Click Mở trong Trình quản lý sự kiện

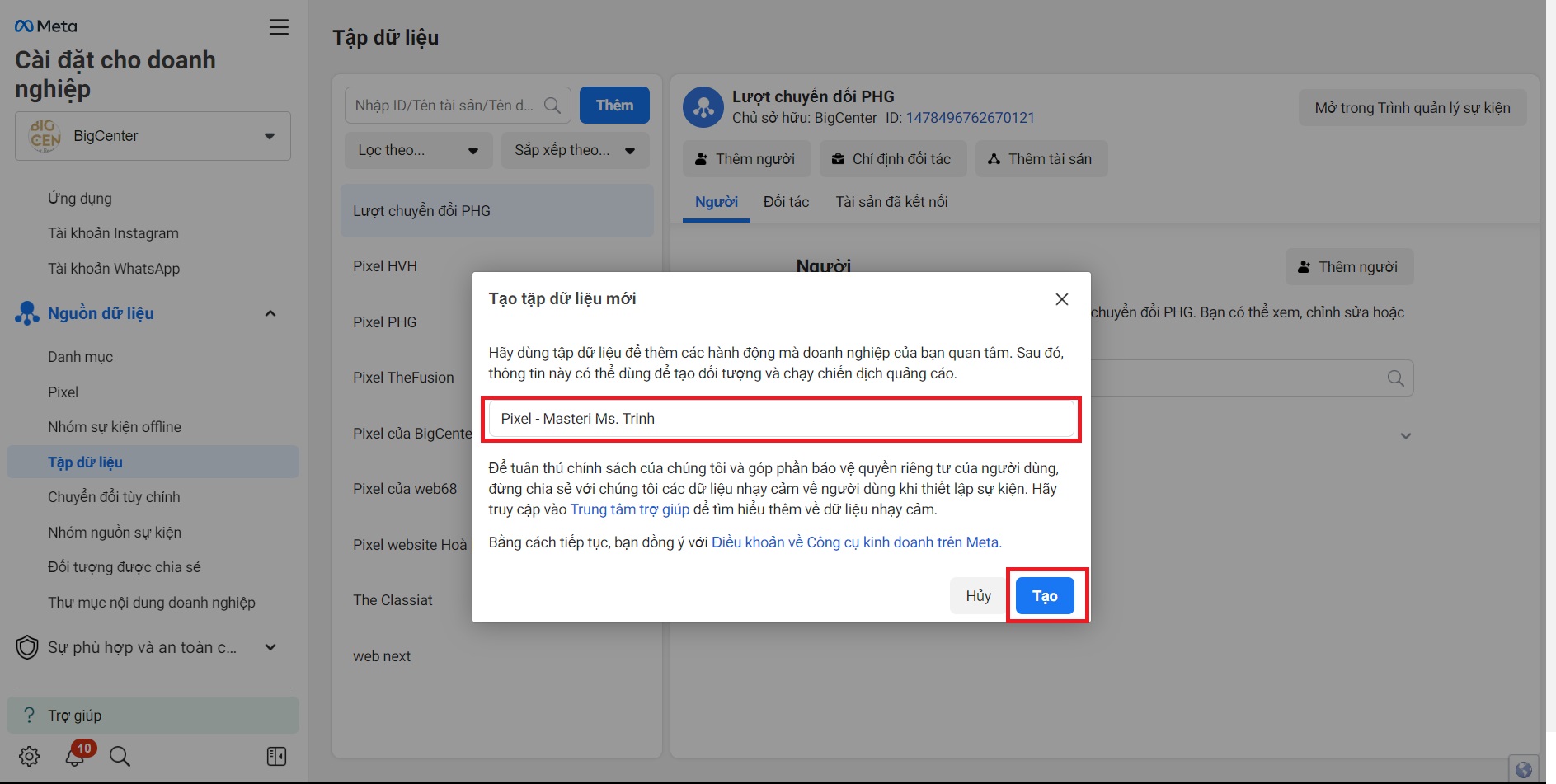(x=1413, y=108)
